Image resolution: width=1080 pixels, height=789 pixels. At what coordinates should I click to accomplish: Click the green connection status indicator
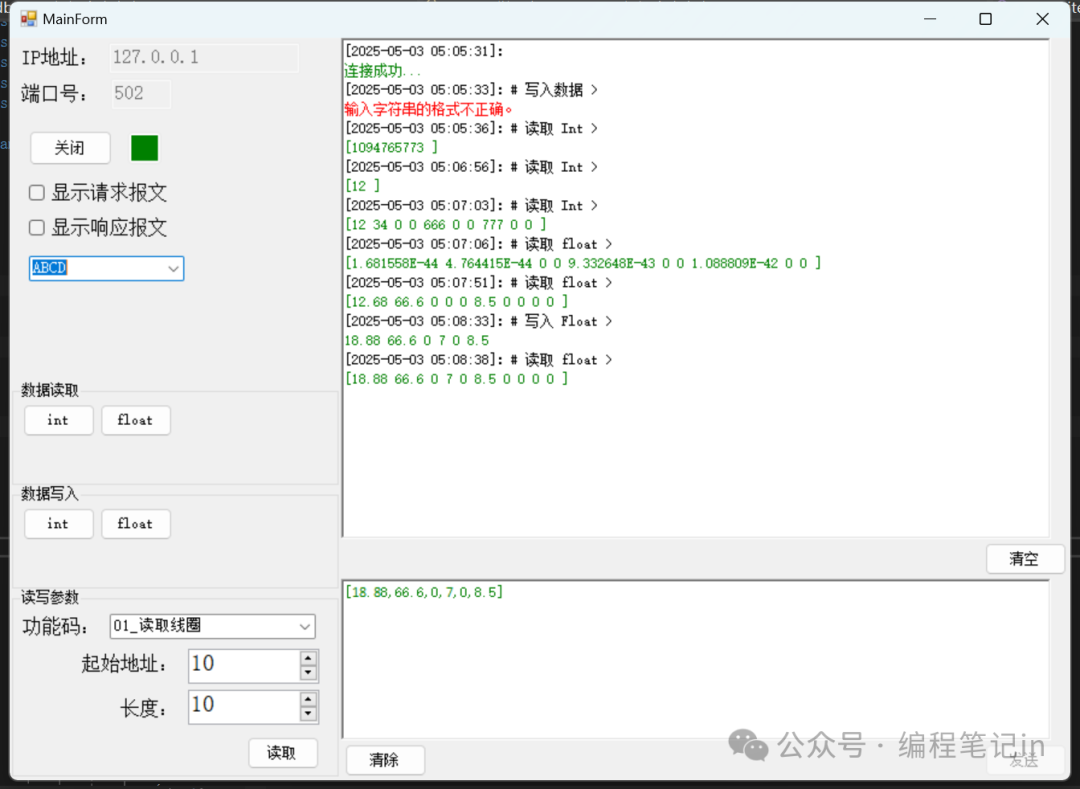145,148
